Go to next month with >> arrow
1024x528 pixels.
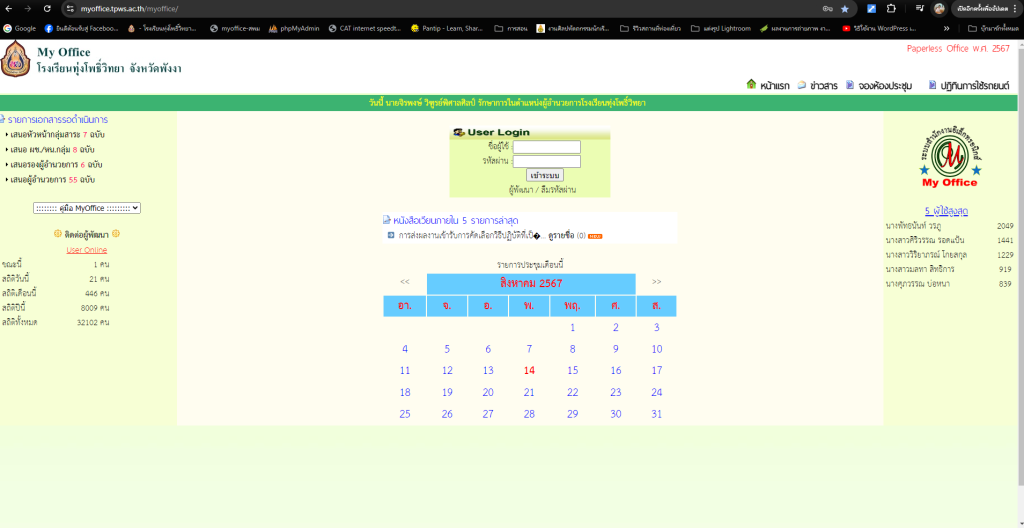click(x=656, y=282)
